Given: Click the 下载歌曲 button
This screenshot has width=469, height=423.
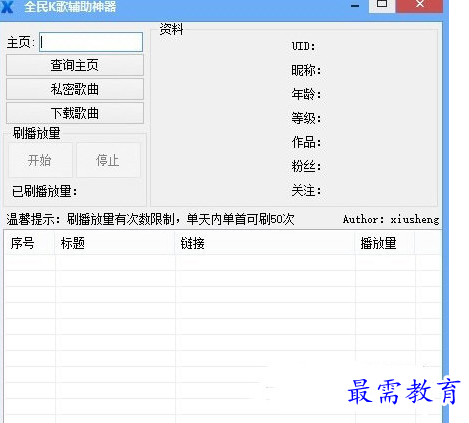Looking at the screenshot, I should [x=75, y=113].
